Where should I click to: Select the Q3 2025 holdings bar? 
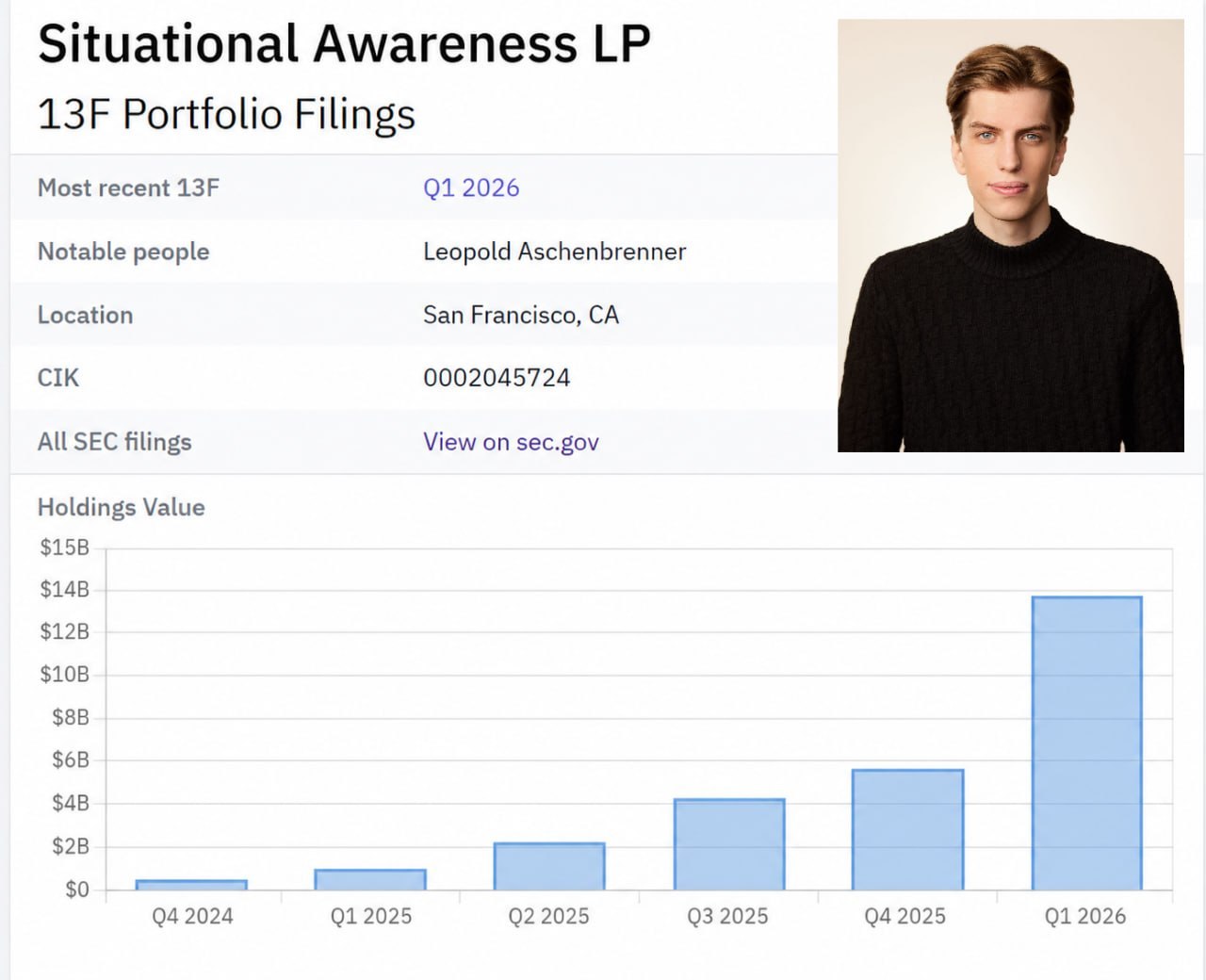tap(729, 844)
